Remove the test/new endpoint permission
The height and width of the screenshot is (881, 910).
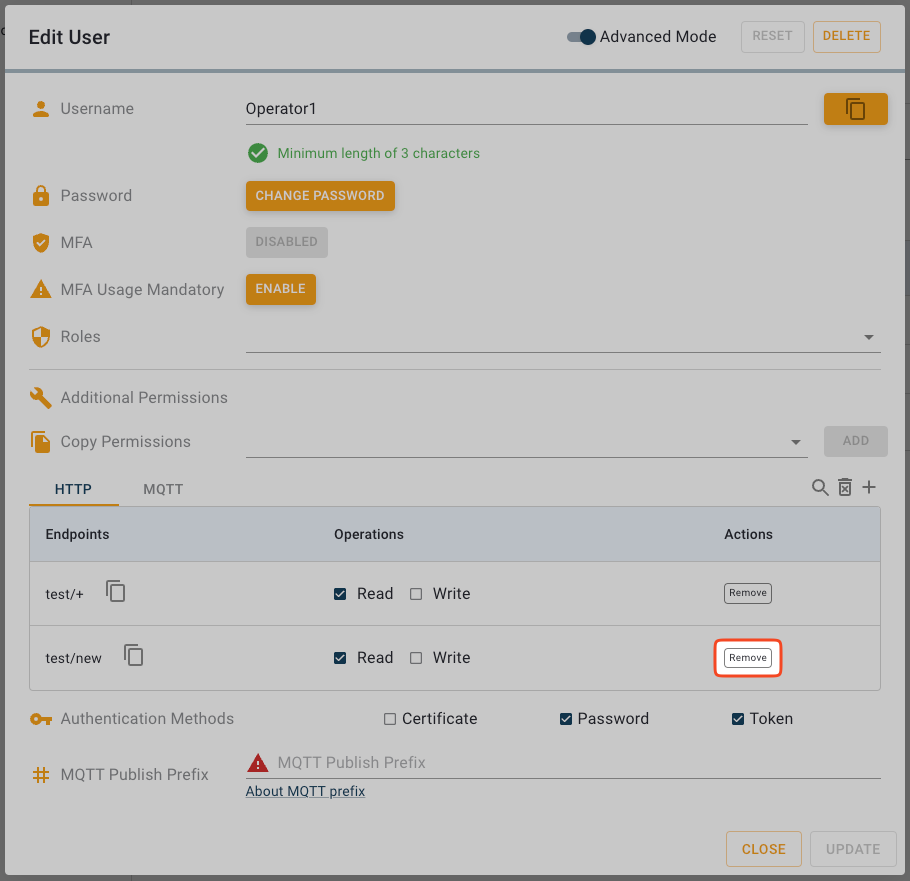[x=747, y=658]
